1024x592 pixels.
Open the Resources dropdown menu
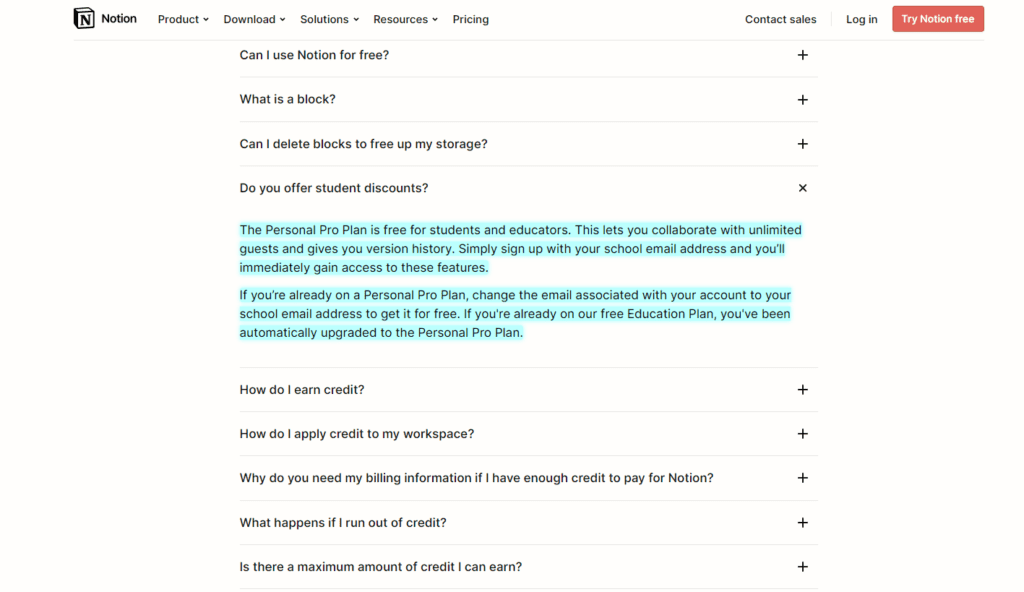[405, 19]
